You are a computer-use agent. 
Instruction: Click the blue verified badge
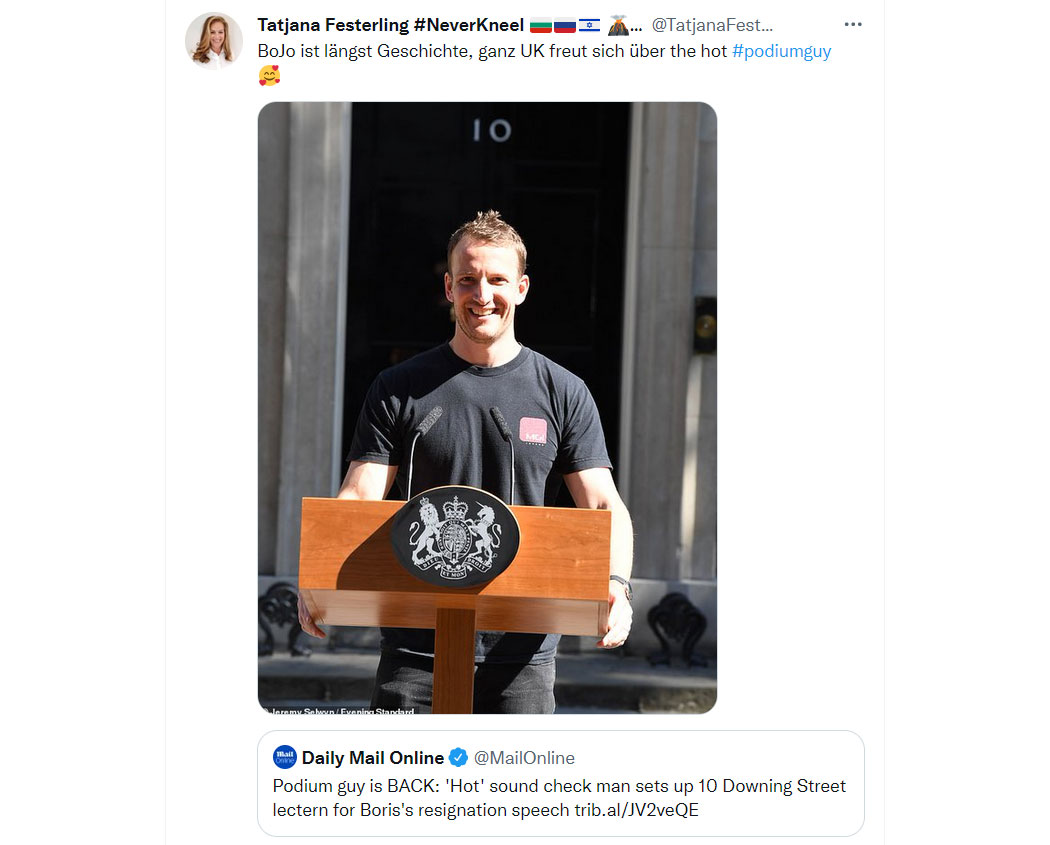[458, 757]
